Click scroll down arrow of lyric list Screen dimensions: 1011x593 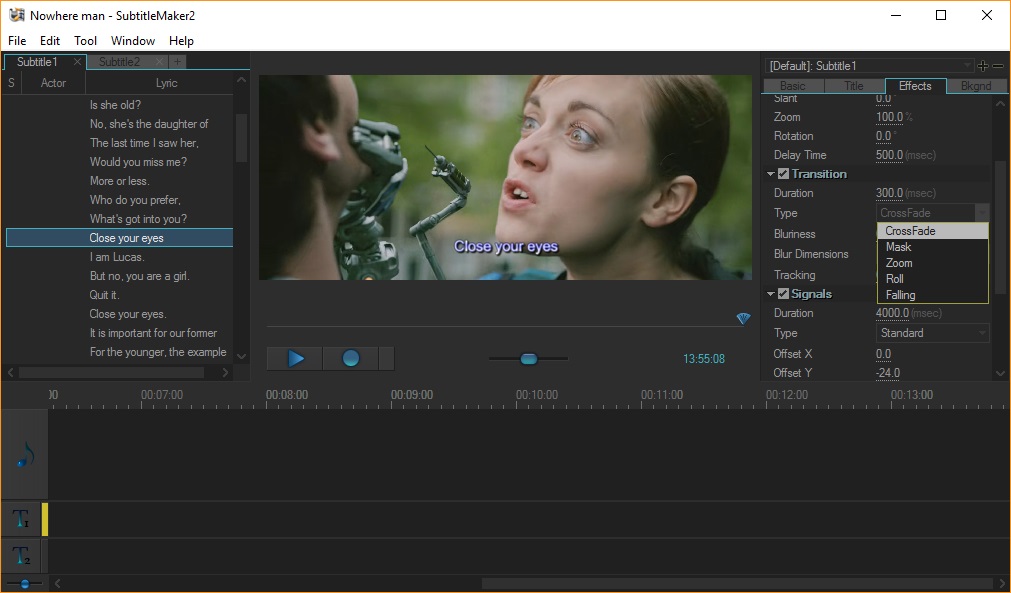(242, 356)
